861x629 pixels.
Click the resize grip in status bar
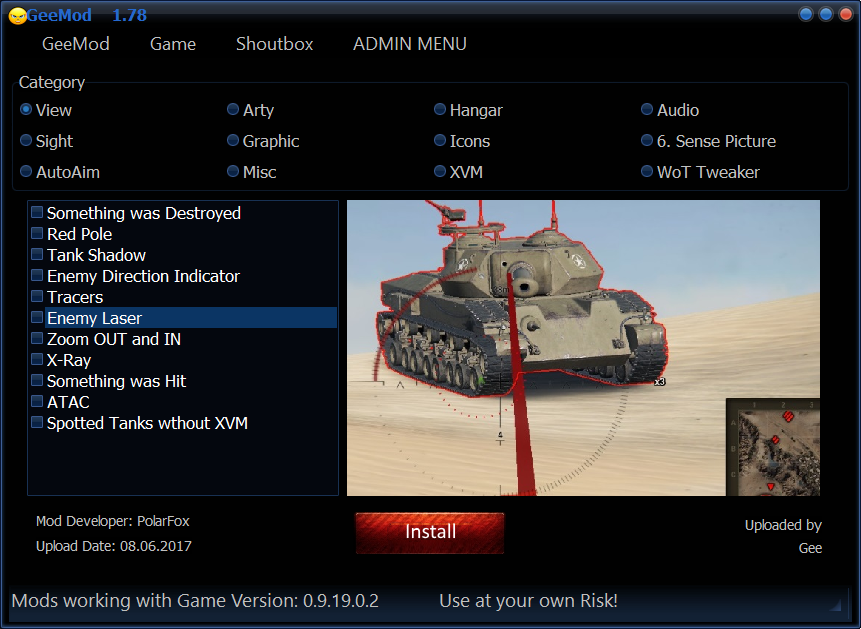point(835,605)
